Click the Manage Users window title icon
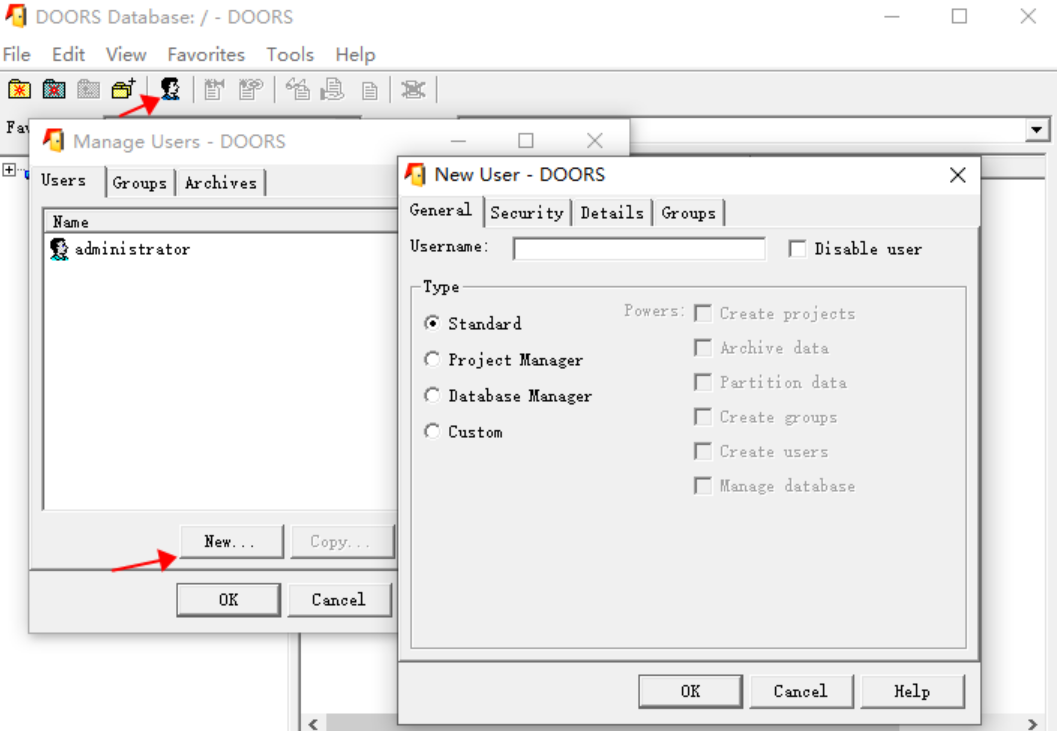 click(53, 141)
